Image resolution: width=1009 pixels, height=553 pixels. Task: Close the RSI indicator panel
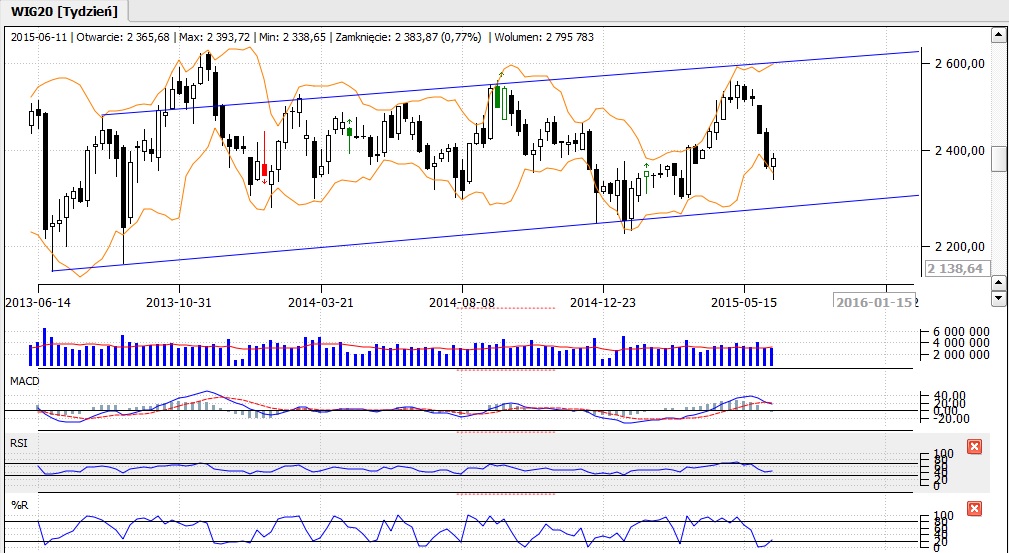tap(975, 446)
